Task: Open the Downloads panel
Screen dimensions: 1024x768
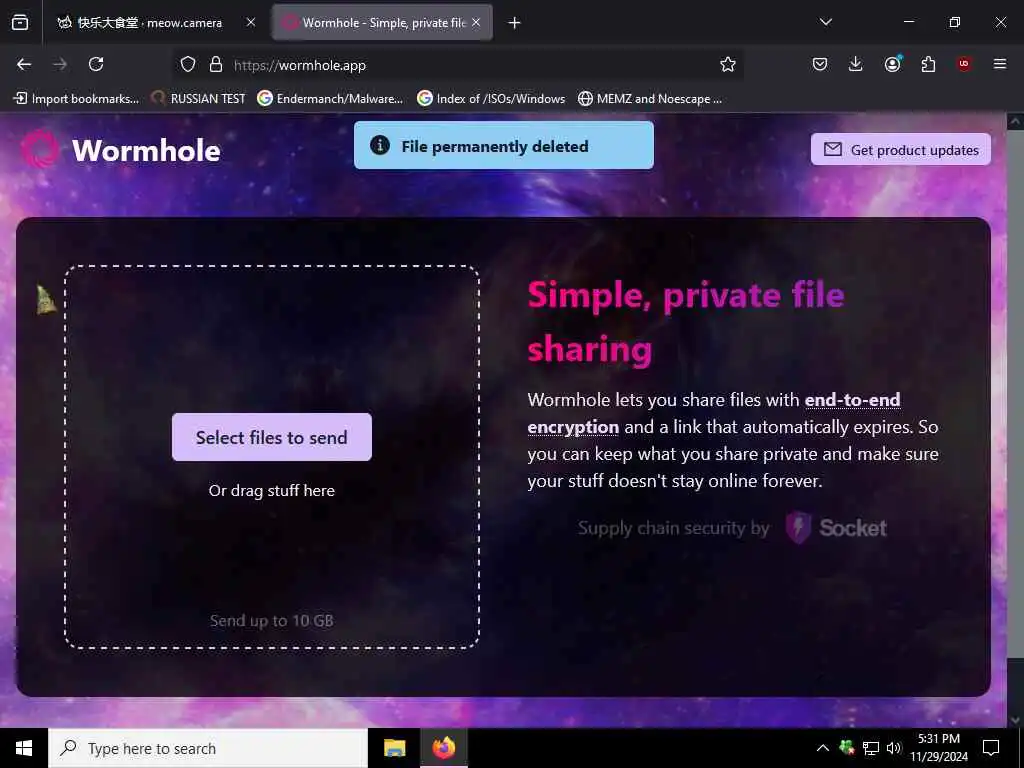Action: 856,64
